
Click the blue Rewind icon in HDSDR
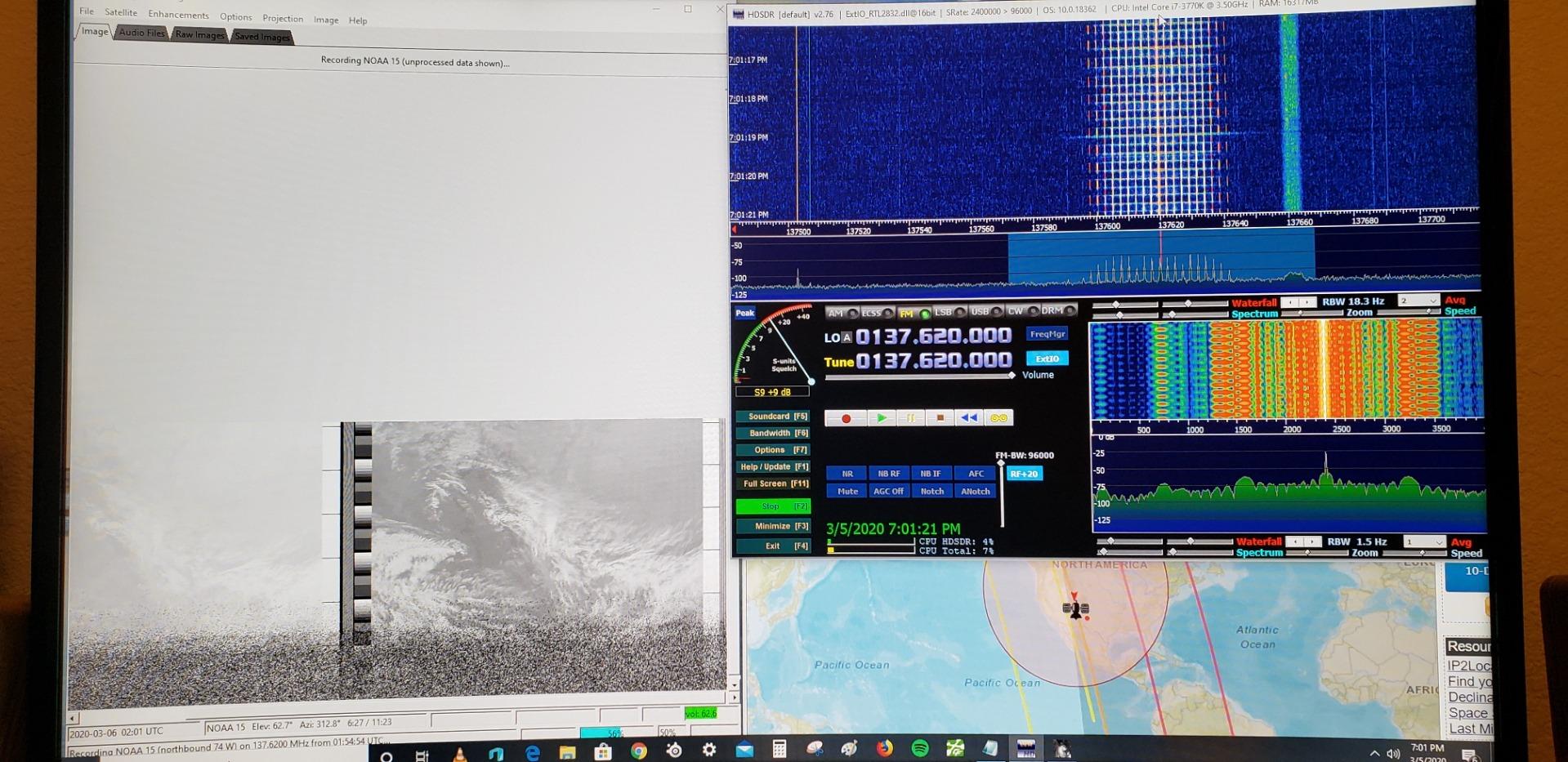click(x=969, y=418)
